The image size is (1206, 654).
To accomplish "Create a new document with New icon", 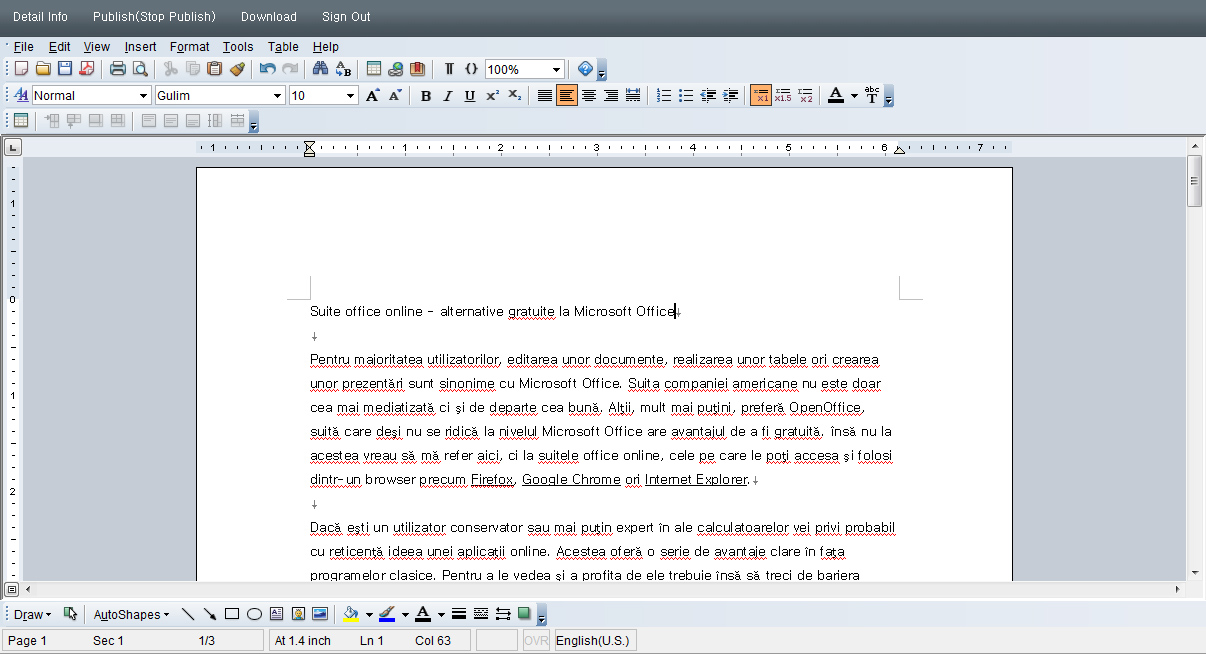I will click(x=21, y=69).
